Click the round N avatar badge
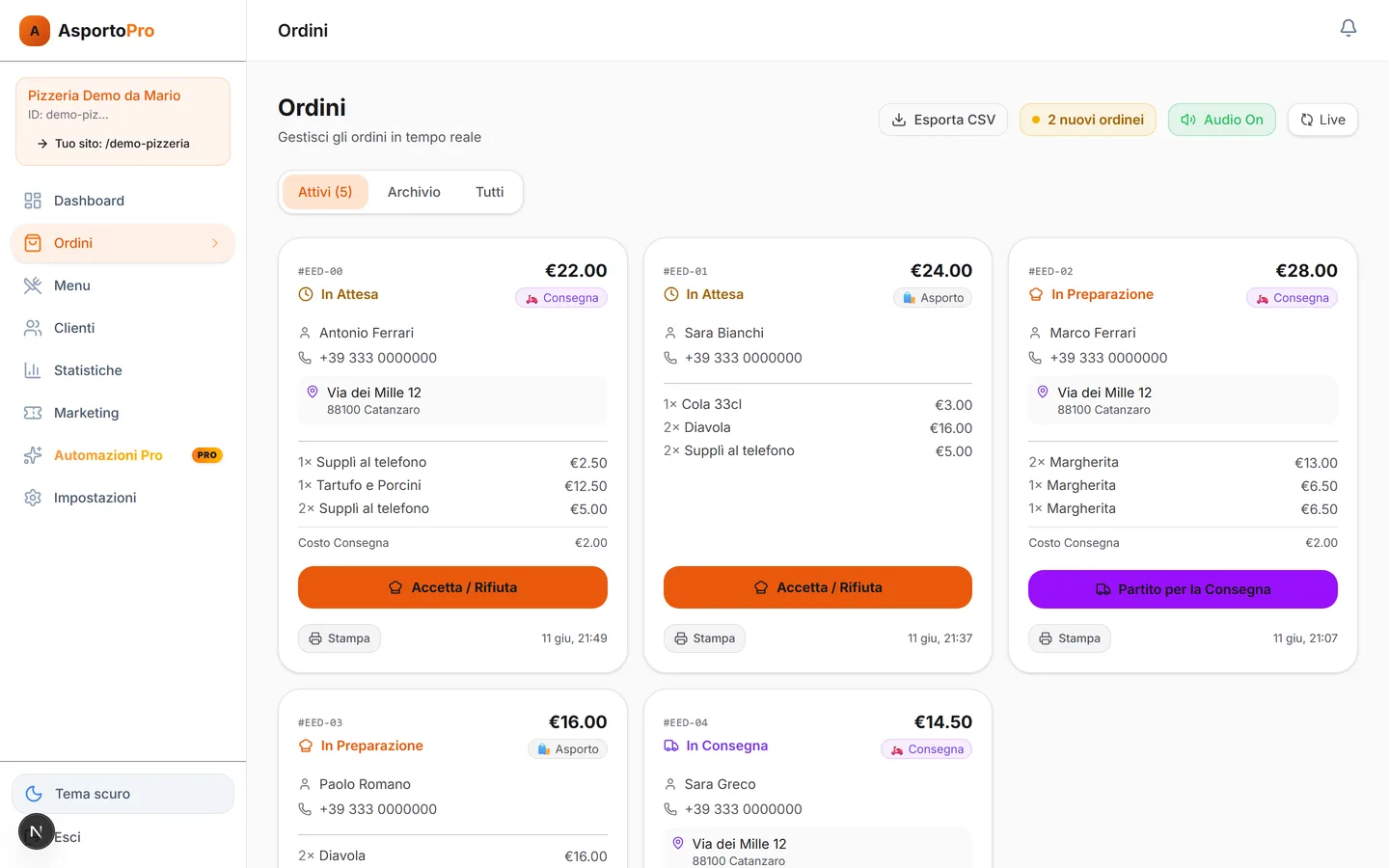This screenshot has height=868, width=1389. click(x=37, y=831)
